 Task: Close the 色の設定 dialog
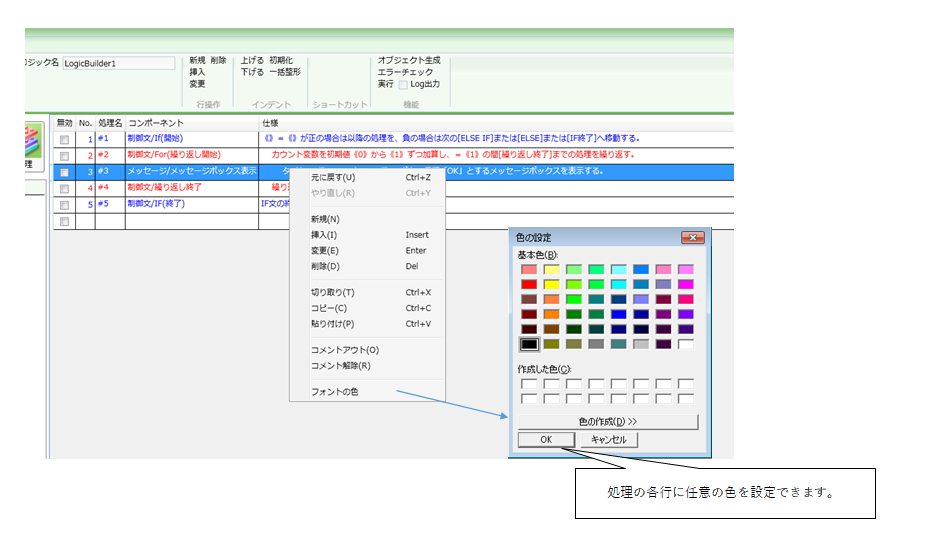coord(693,238)
